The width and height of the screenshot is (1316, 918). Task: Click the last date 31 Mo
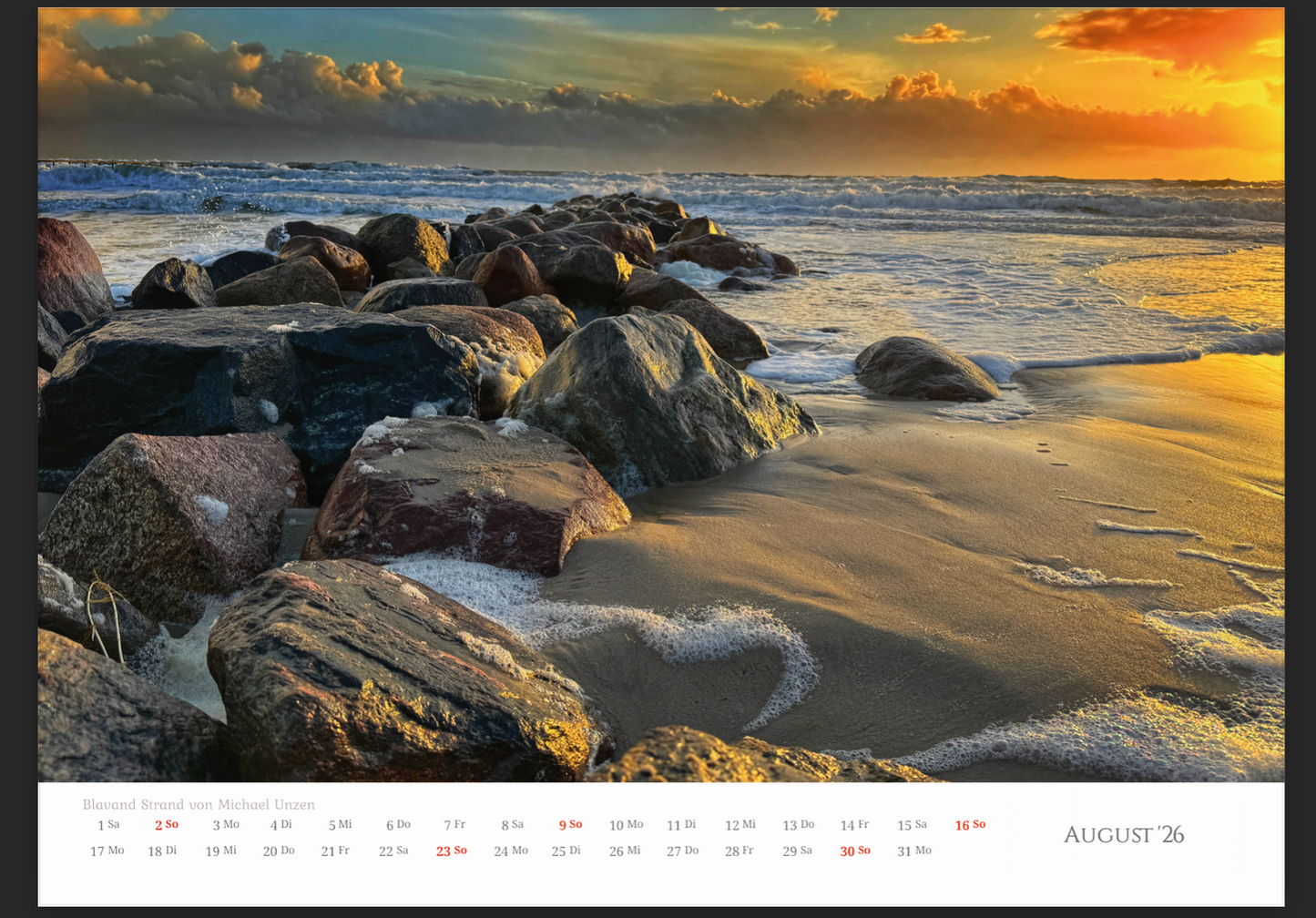point(913,851)
